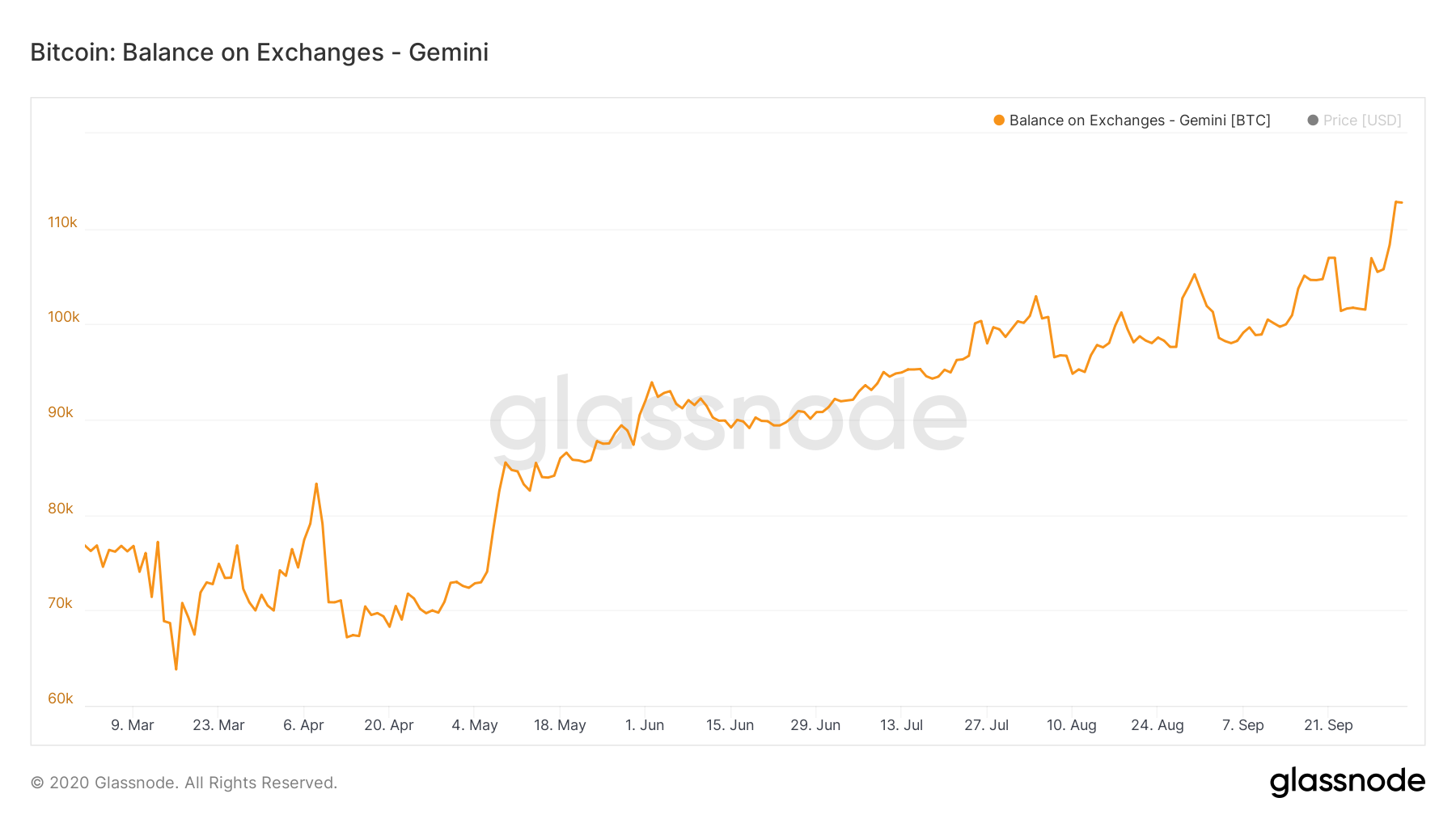
Task: Click the 60k y-axis label
Action: [61, 699]
